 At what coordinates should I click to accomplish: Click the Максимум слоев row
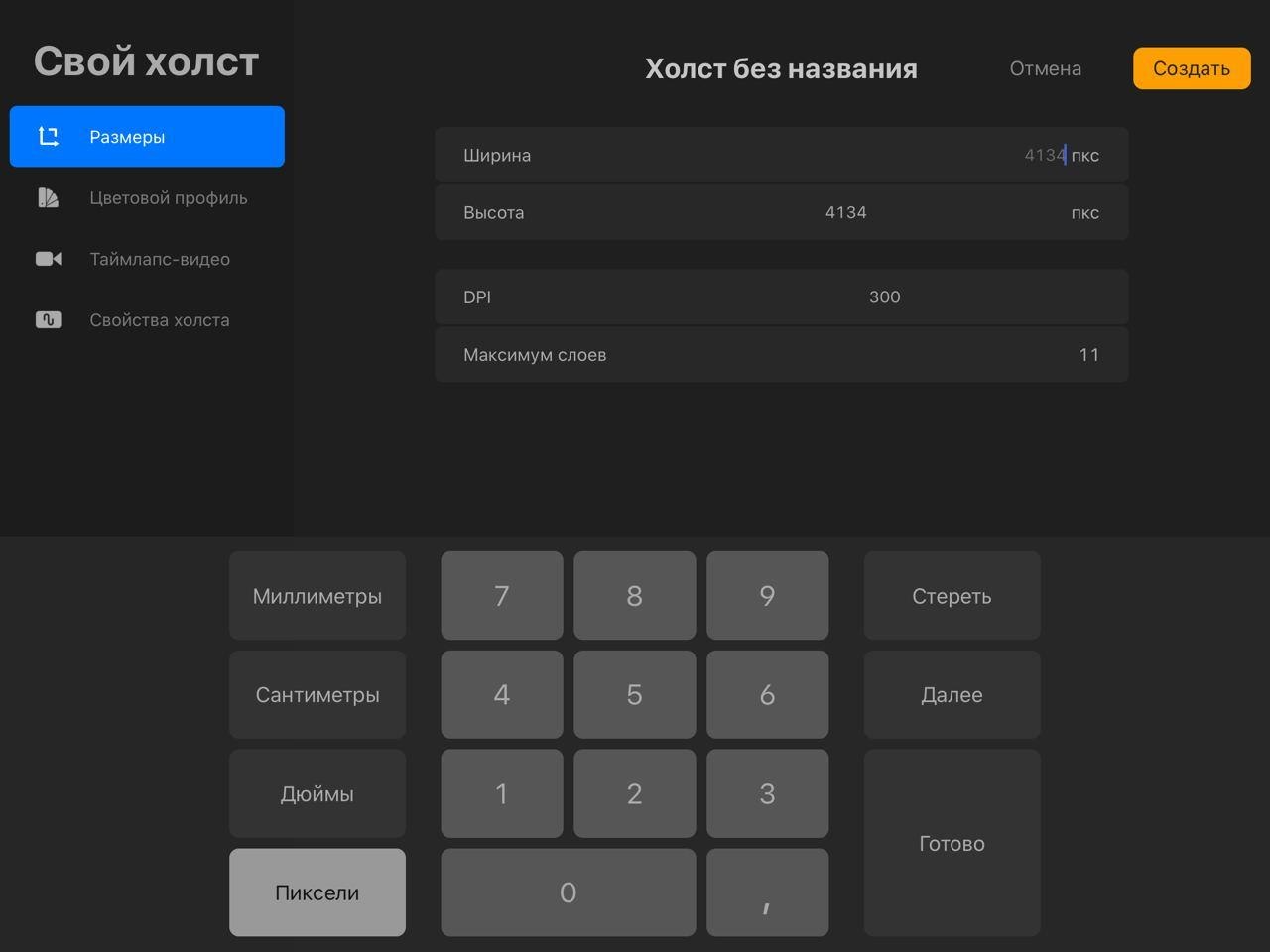coord(782,354)
